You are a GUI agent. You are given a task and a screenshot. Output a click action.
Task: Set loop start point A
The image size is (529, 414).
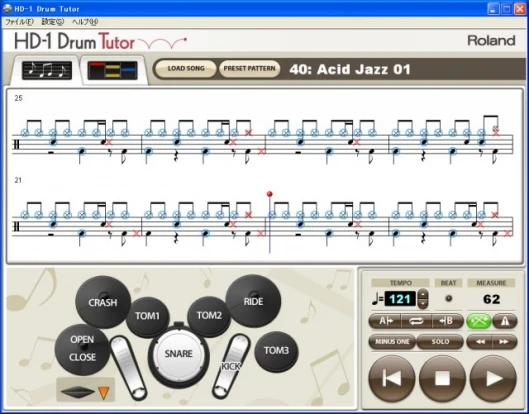(x=385, y=321)
